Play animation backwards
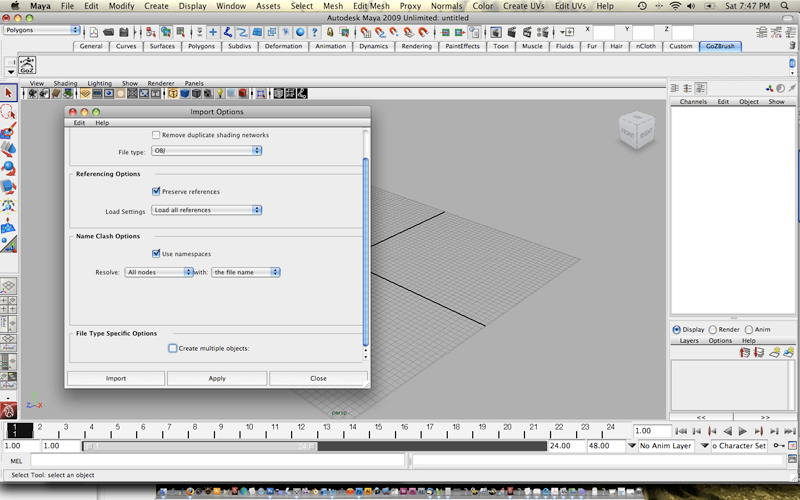Screen dimensions: 800x500 (x=728, y=431)
